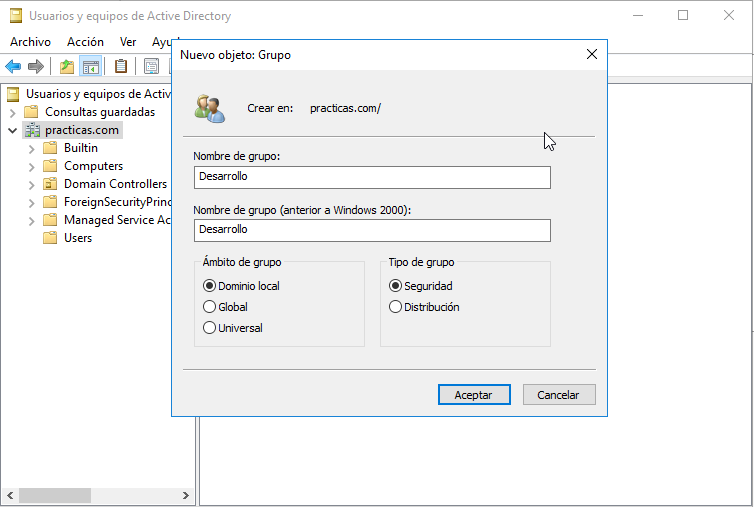Screen dimensions: 754x507
Task: Click the Nombre de grupo text field
Action: pyautogui.click(x=372, y=177)
